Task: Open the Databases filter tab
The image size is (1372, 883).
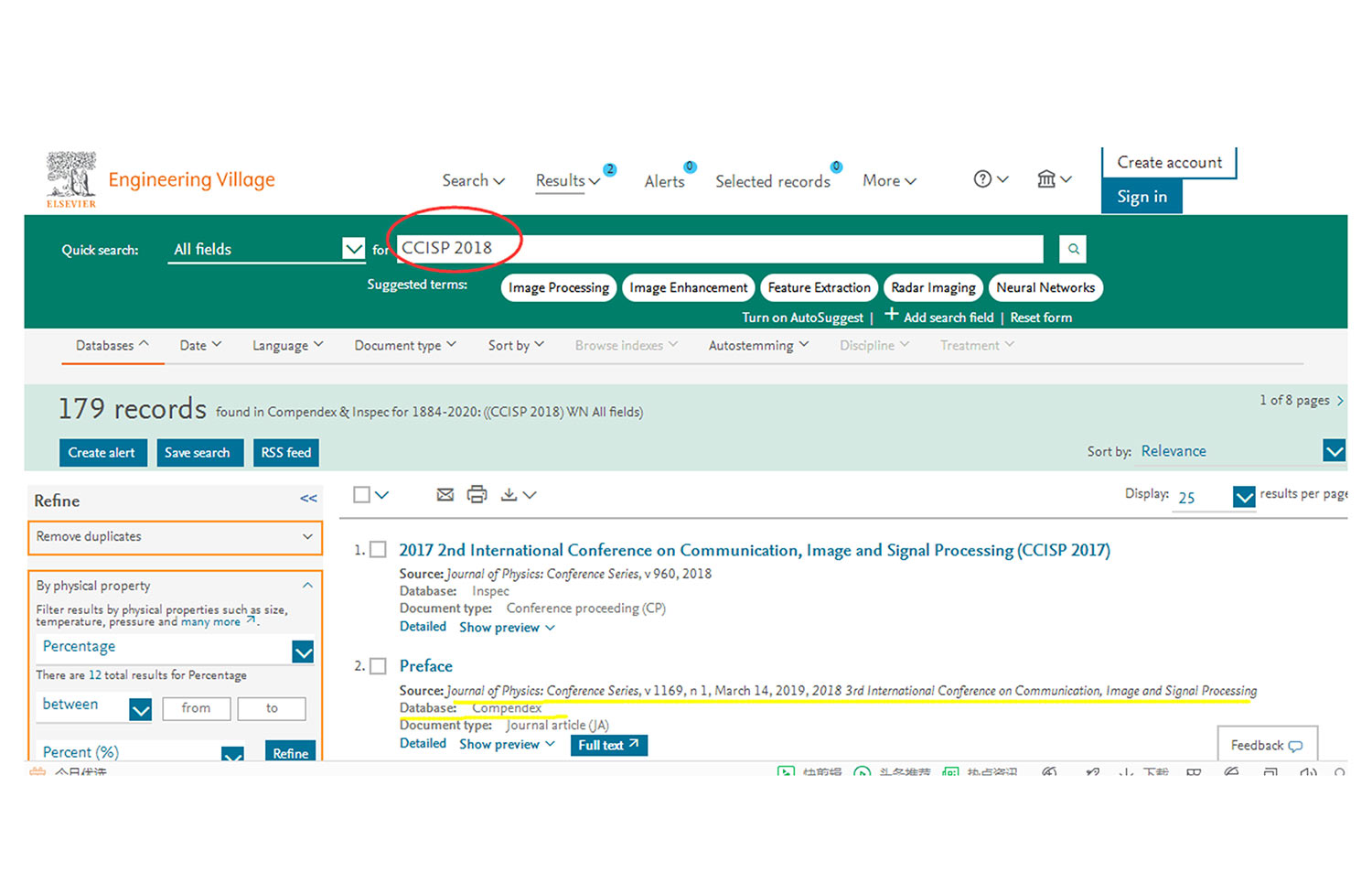Action: tap(112, 346)
